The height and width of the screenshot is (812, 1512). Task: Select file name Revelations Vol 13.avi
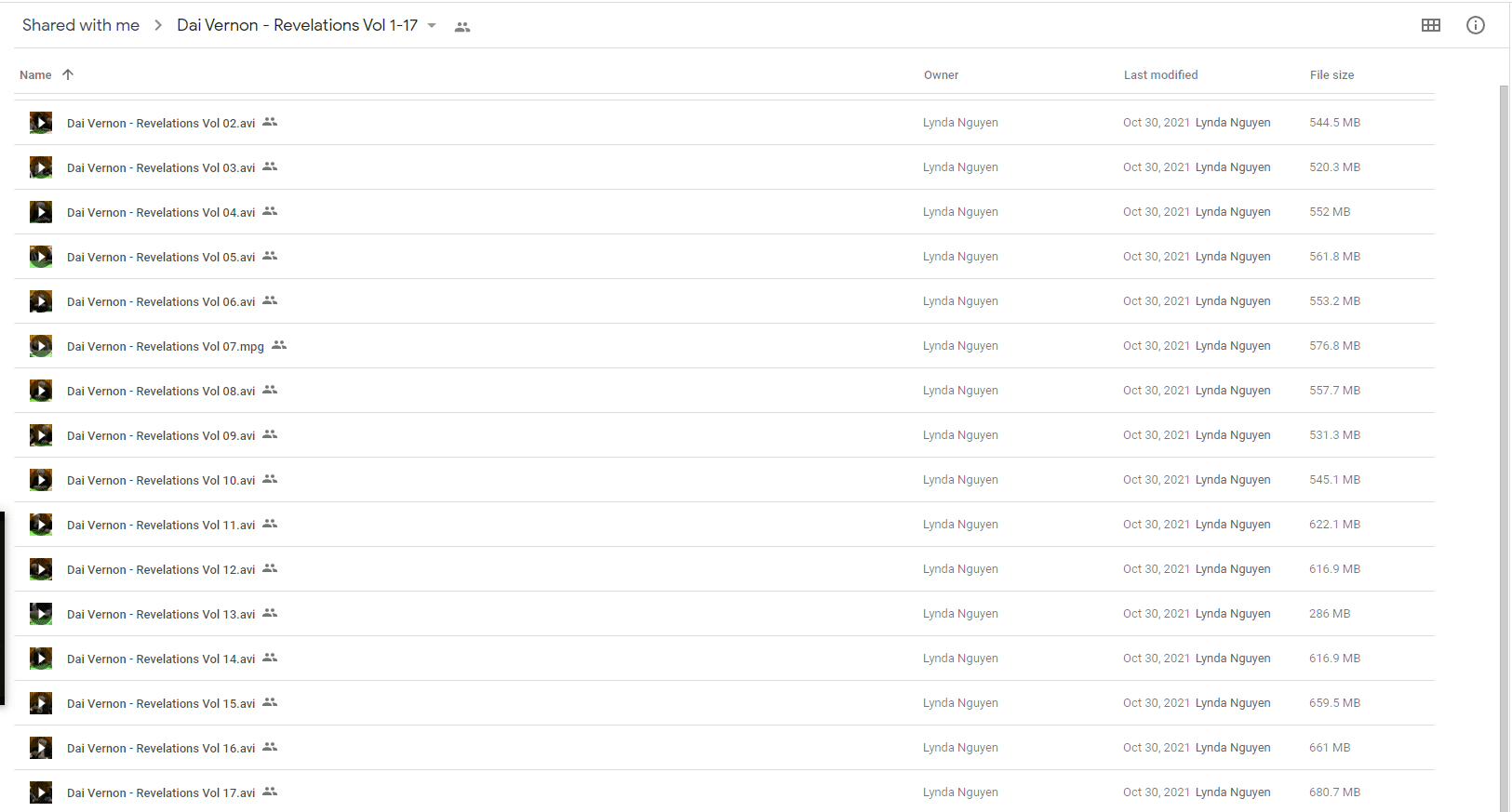pyautogui.click(x=161, y=614)
